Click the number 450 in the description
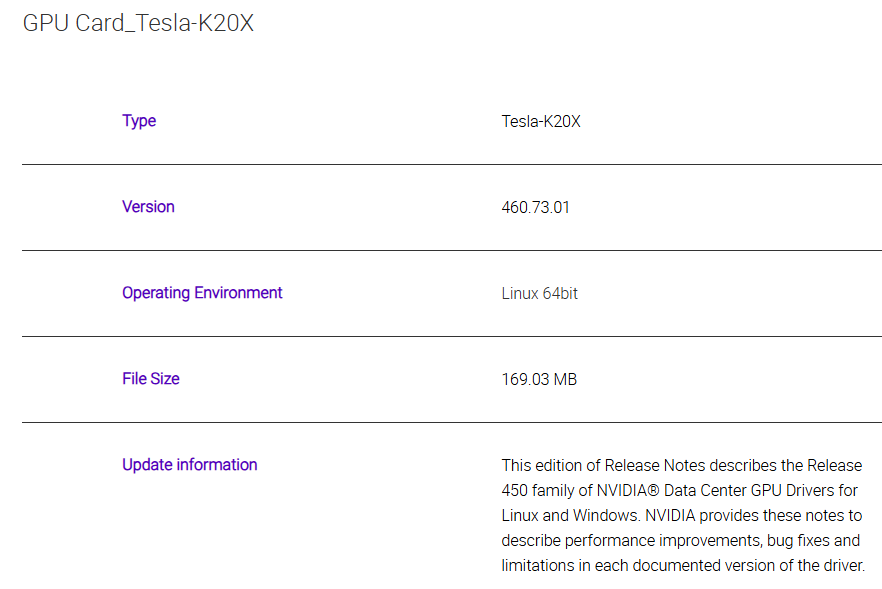The width and height of the screenshot is (882, 589). tap(517, 490)
